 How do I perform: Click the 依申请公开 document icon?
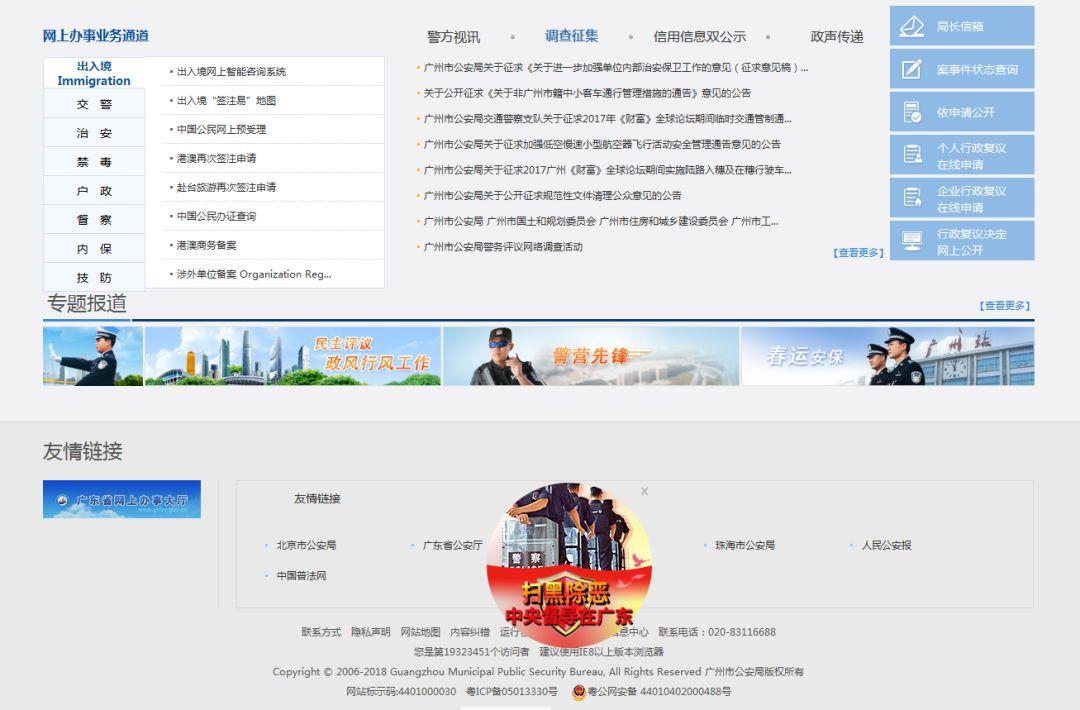pyautogui.click(x=911, y=112)
